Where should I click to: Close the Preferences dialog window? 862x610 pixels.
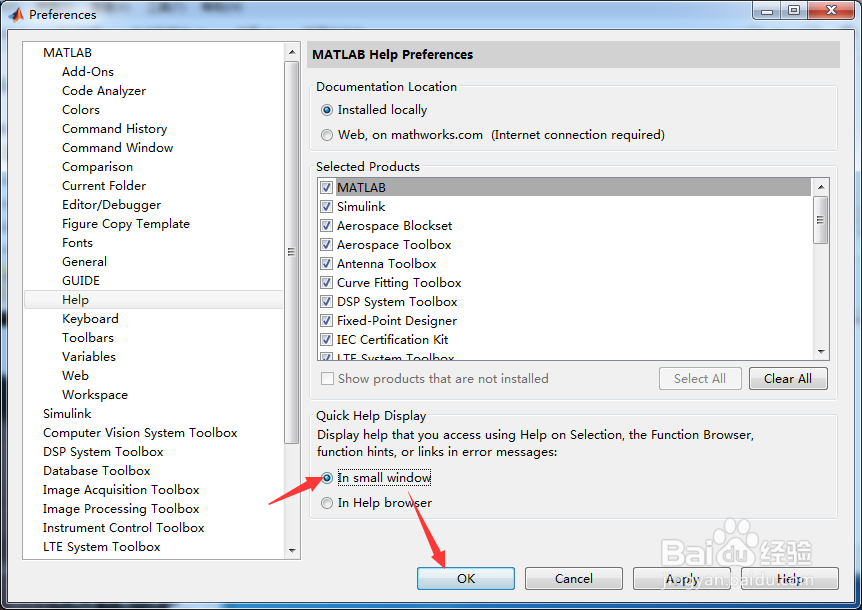coord(831,10)
